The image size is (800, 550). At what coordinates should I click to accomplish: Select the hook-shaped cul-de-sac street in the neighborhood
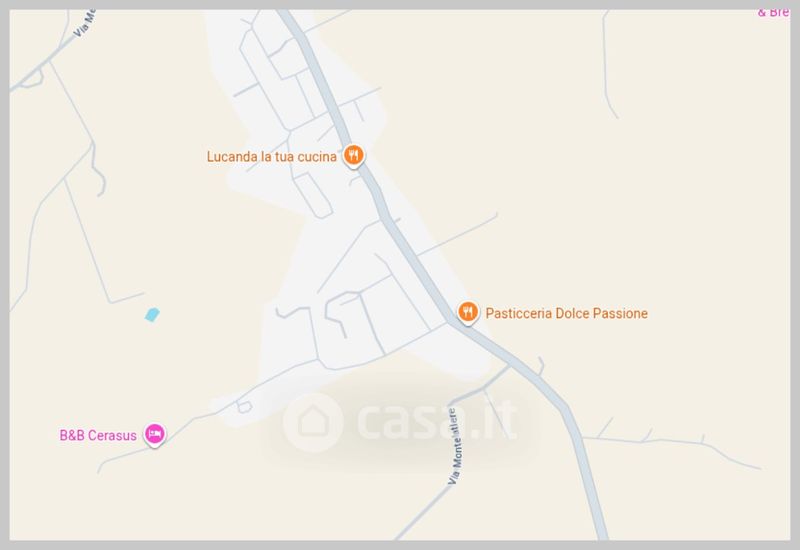[x=336, y=312]
